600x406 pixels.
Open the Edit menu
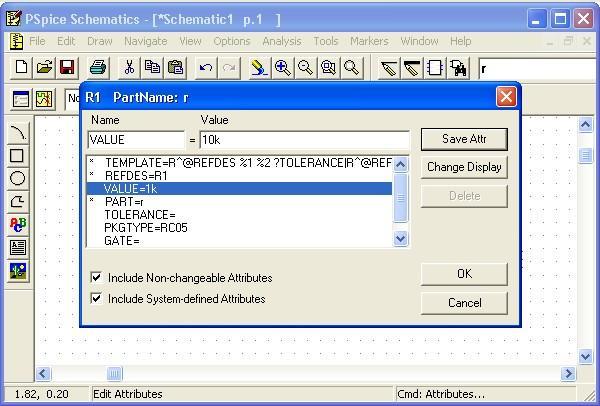click(66, 41)
